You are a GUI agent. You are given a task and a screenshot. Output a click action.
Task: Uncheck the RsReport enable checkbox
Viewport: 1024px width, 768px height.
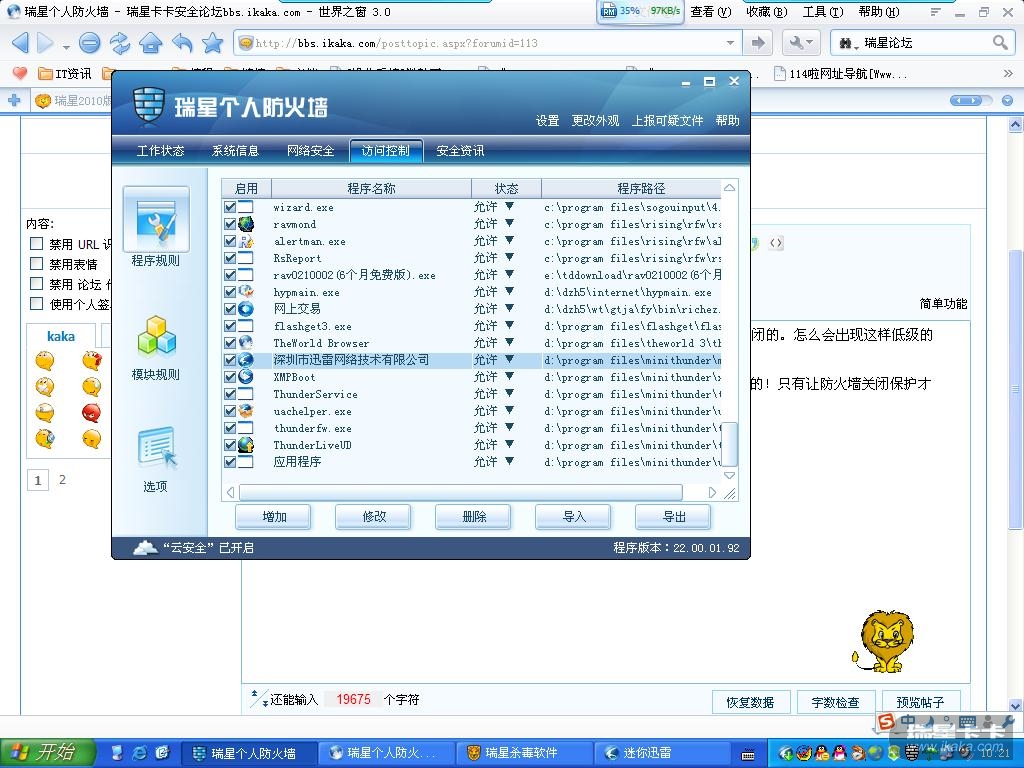pos(230,258)
